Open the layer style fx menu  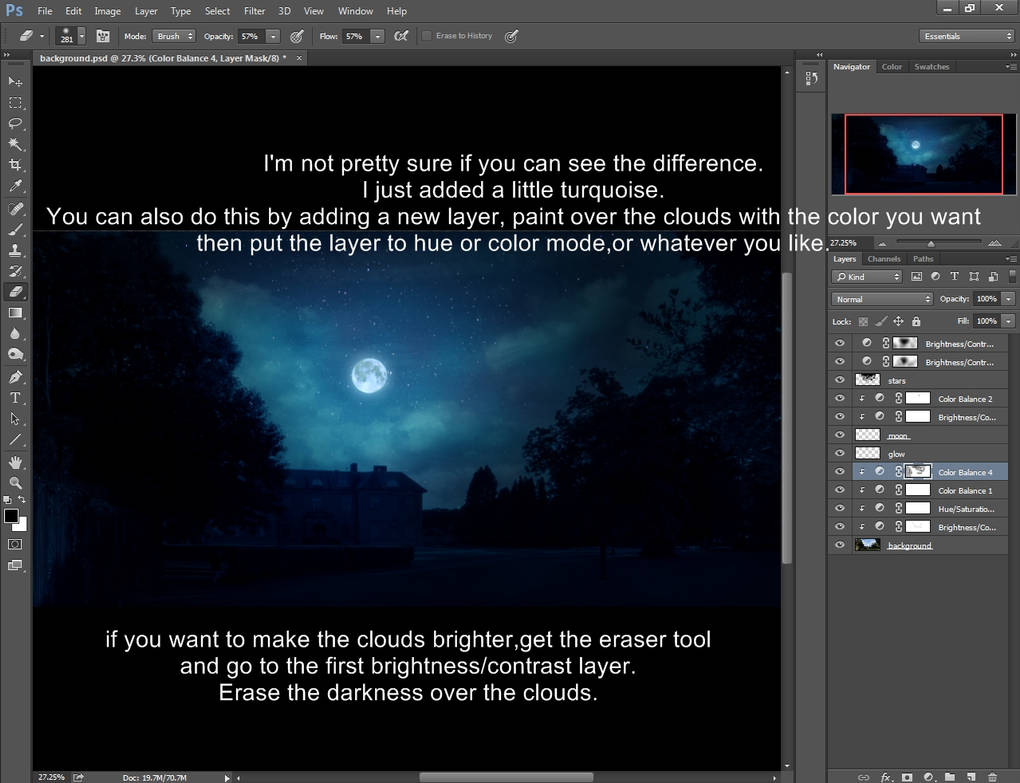coord(885,776)
